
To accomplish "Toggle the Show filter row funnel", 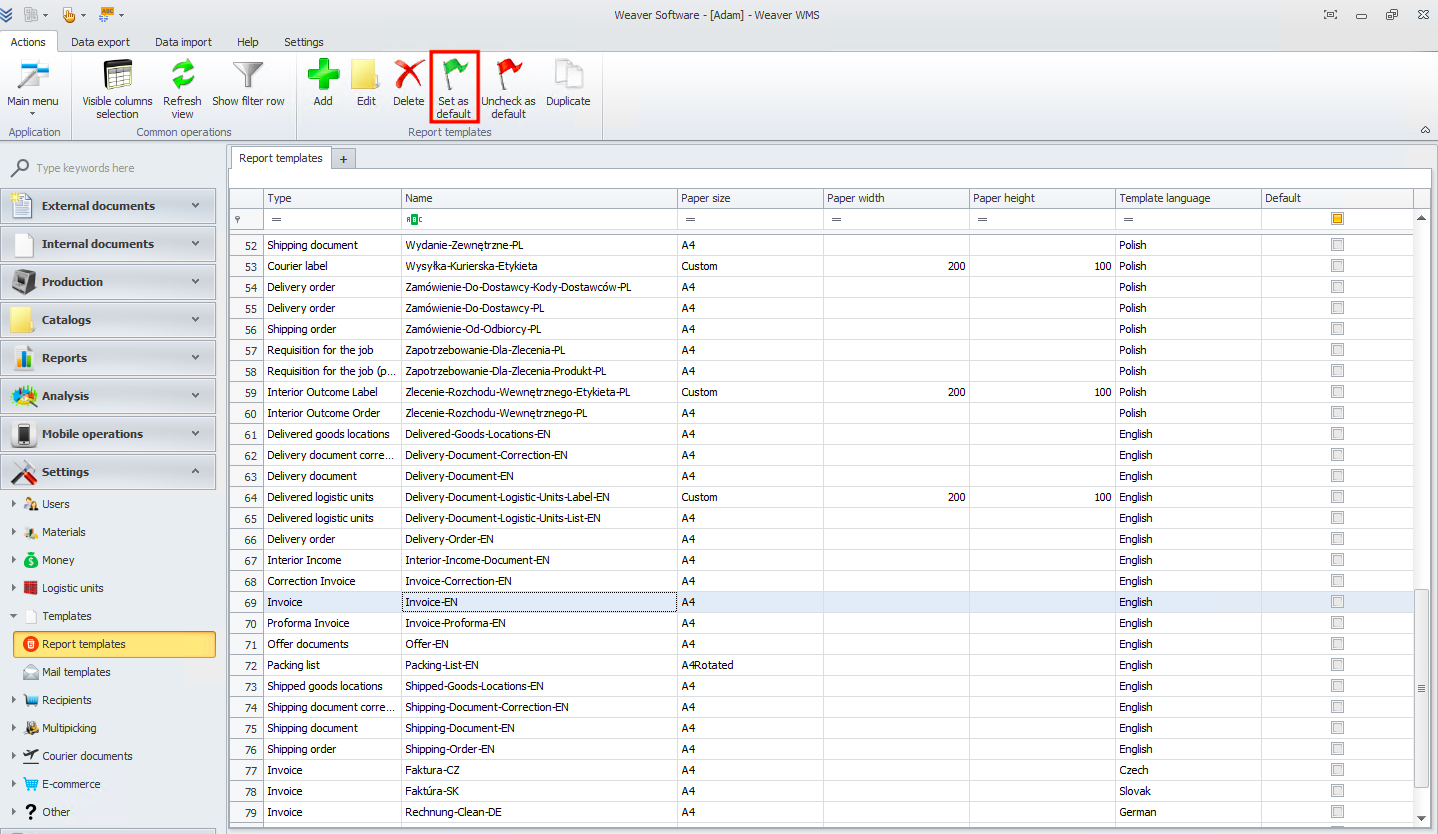I will click(x=248, y=76).
